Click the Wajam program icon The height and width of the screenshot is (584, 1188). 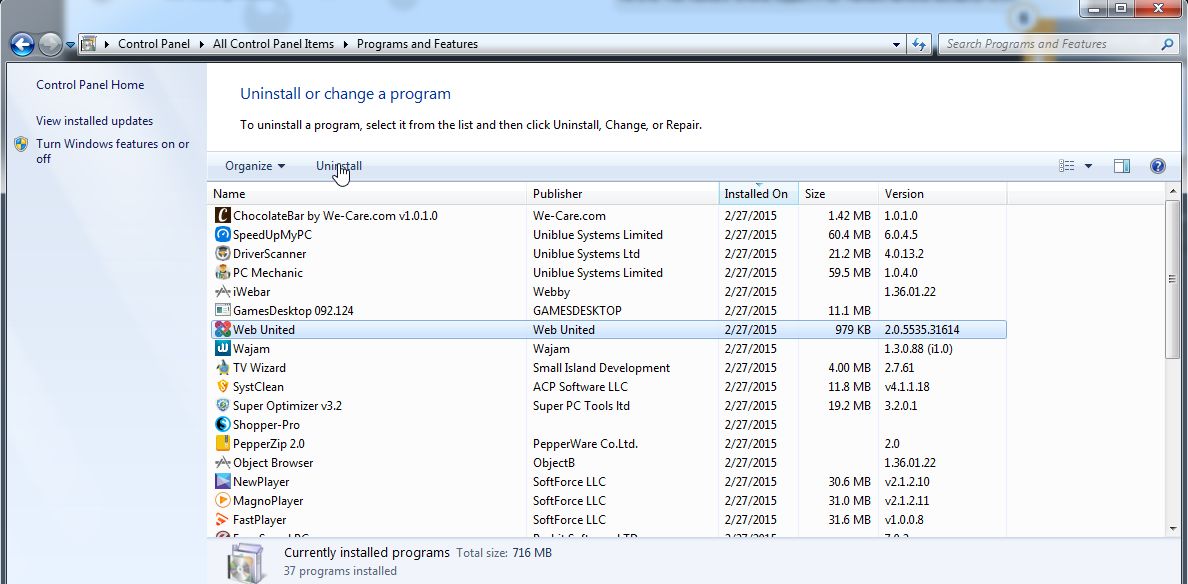tap(223, 349)
